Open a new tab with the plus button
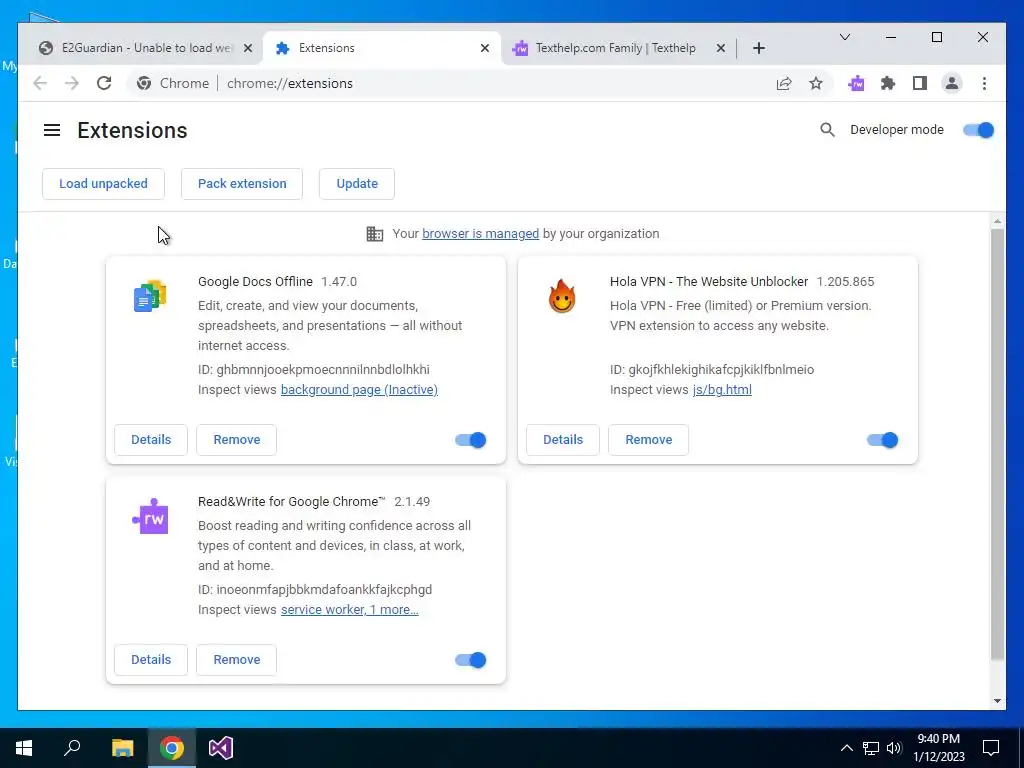The height and width of the screenshot is (768, 1024). point(758,48)
